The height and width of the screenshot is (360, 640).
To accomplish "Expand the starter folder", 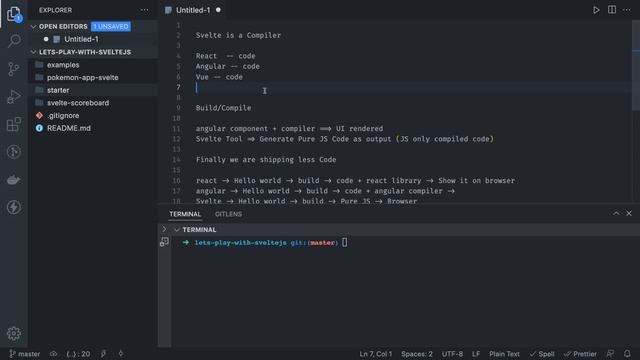I will tap(58, 90).
